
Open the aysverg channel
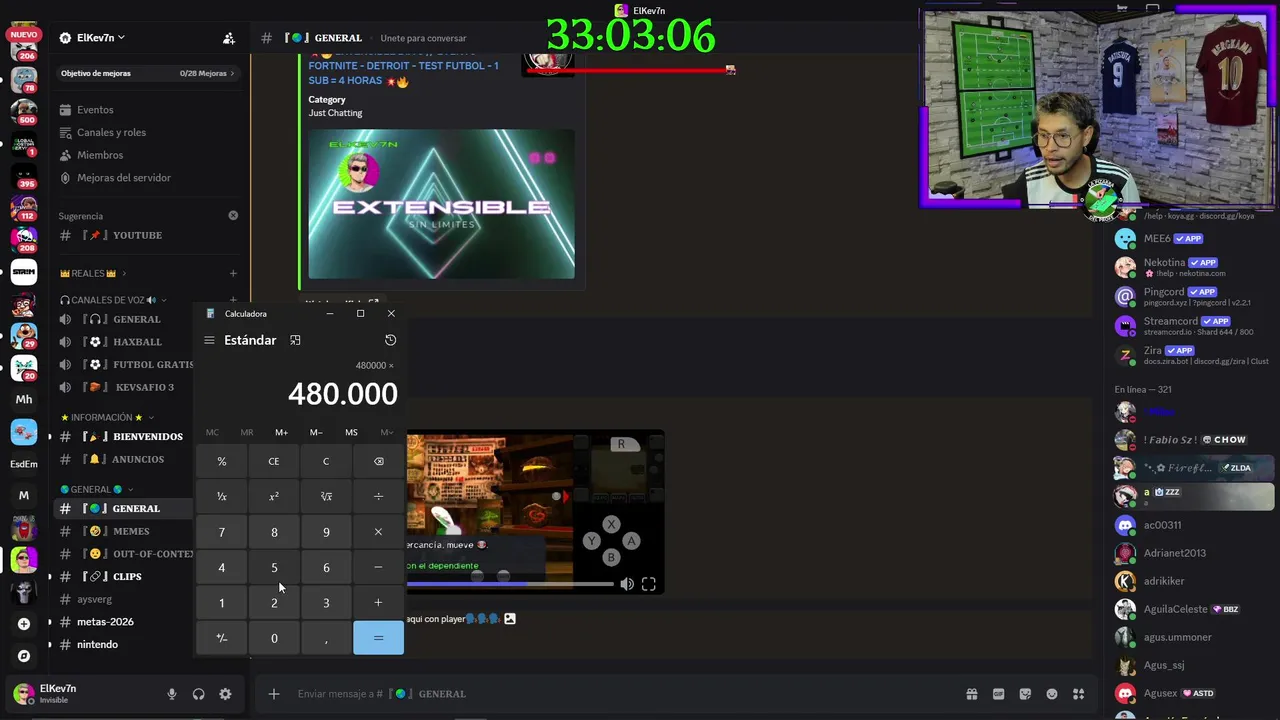(94, 599)
